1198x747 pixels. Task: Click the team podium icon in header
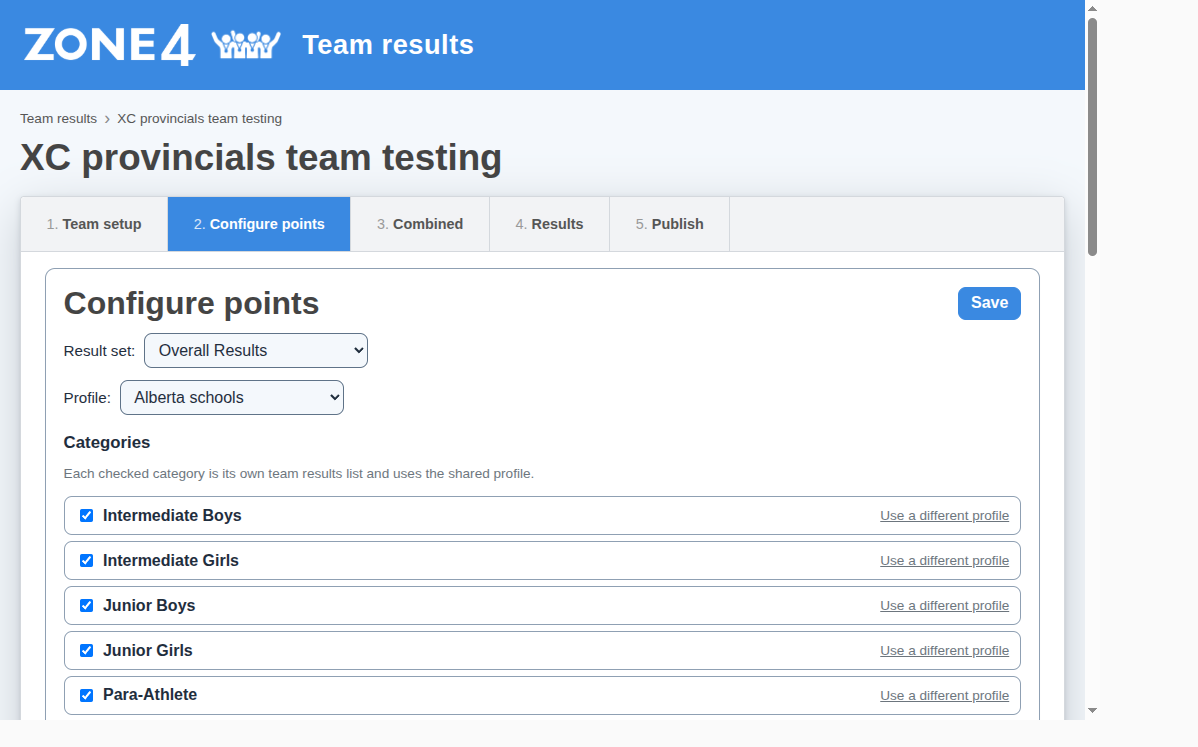[246, 45]
